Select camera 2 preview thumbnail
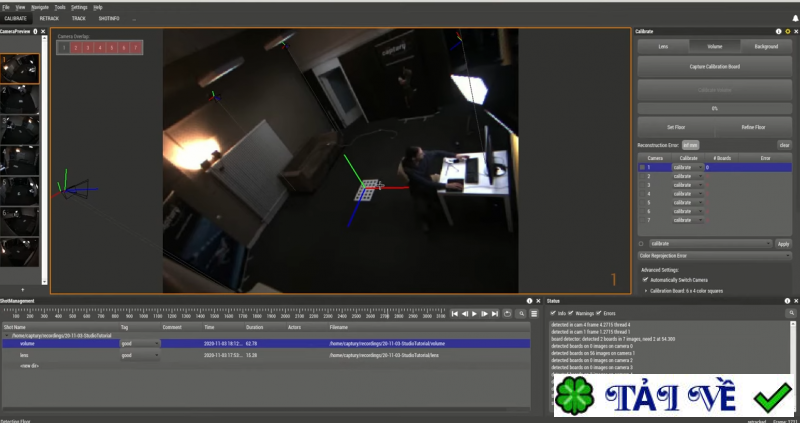Screen dimensions: 800x423 coord(20,98)
